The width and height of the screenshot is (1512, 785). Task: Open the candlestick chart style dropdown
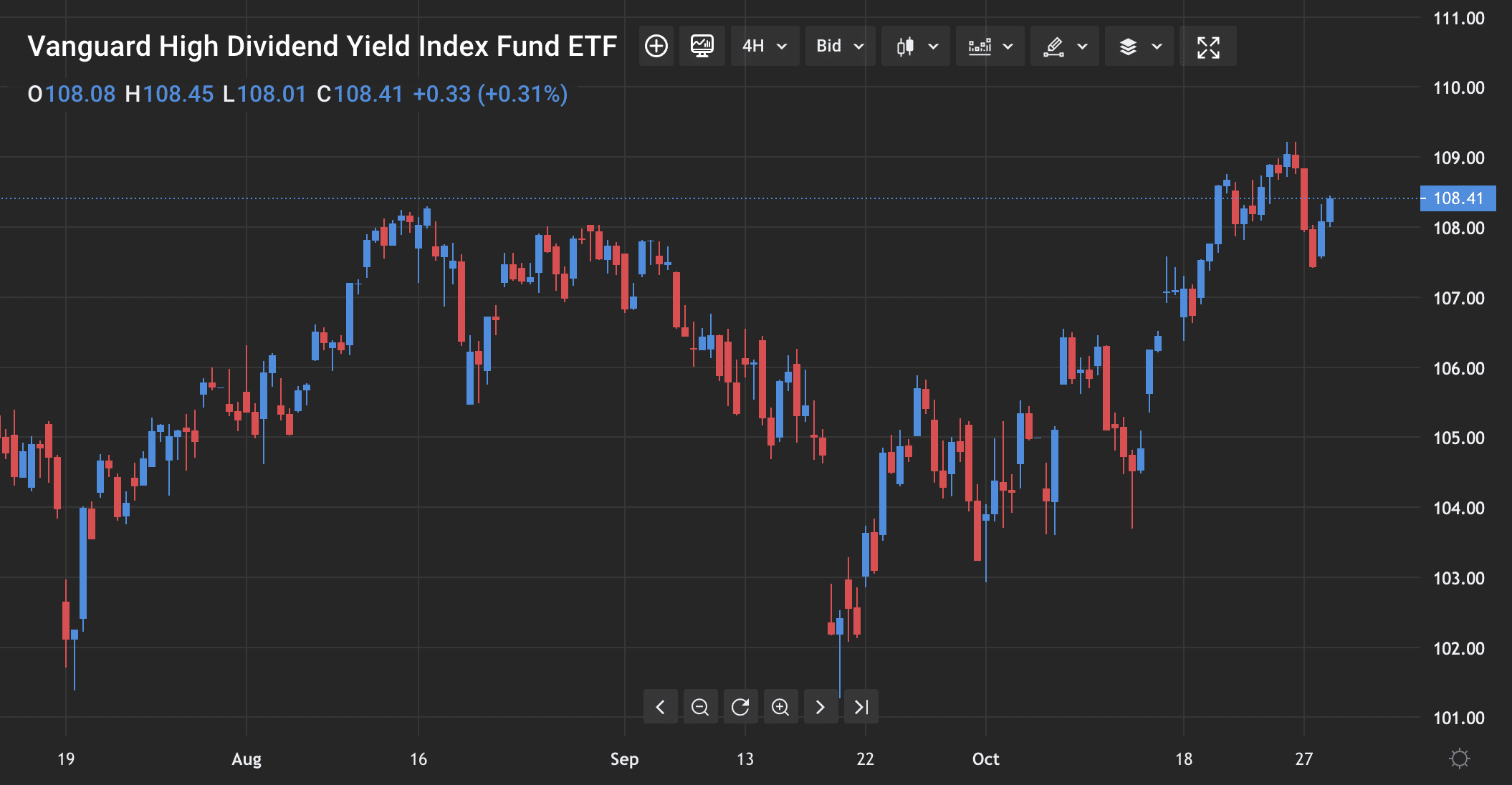(916, 47)
